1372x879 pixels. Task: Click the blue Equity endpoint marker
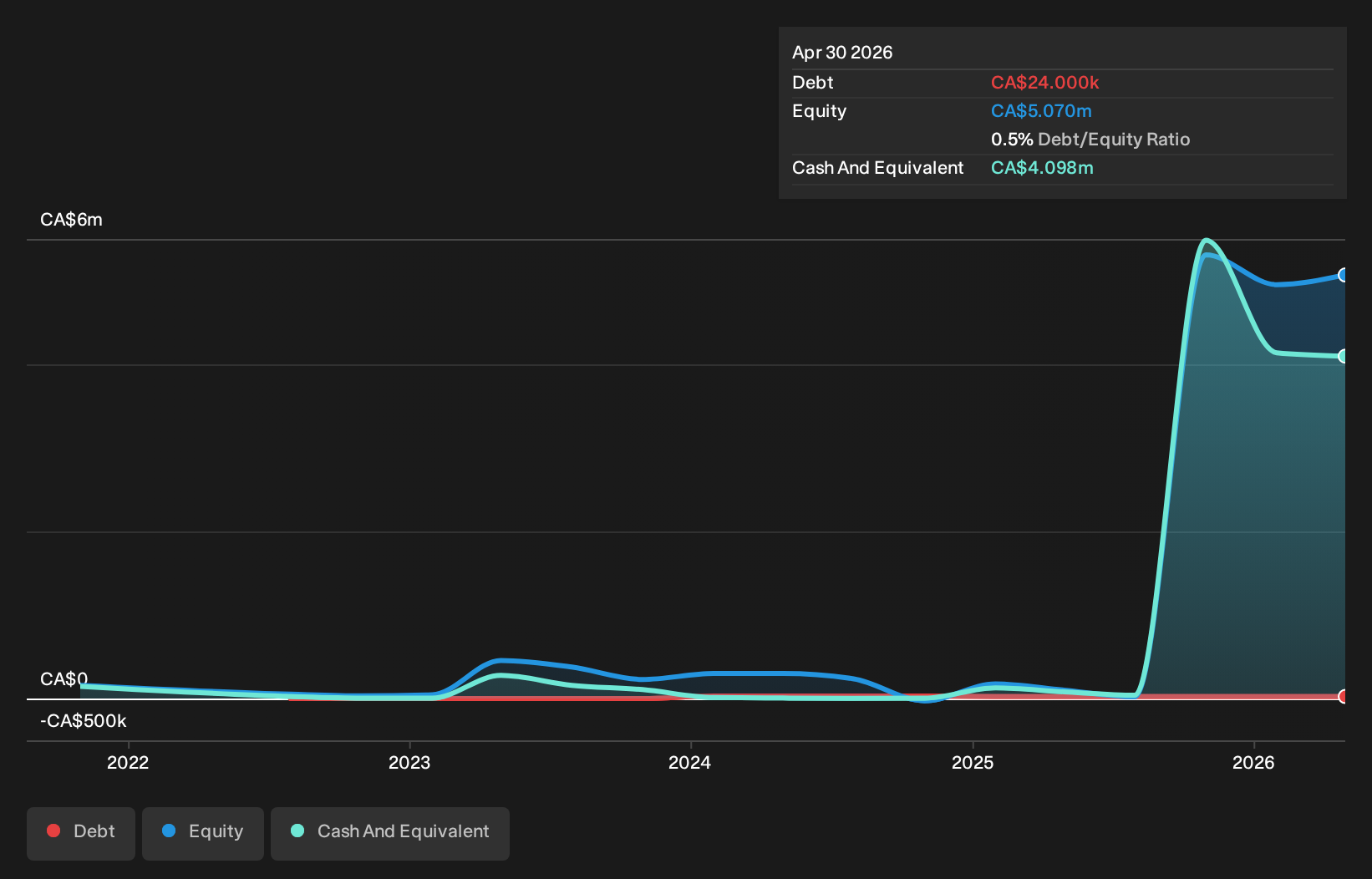coord(1344,275)
